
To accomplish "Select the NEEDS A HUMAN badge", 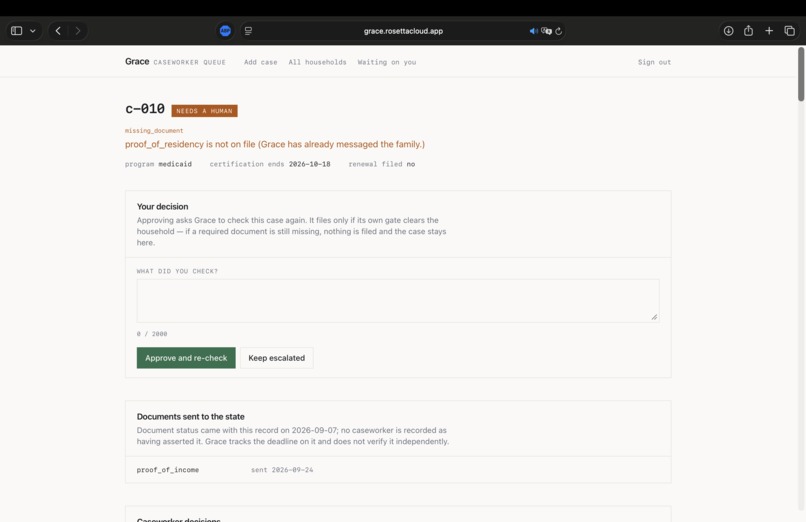I will point(205,111).
